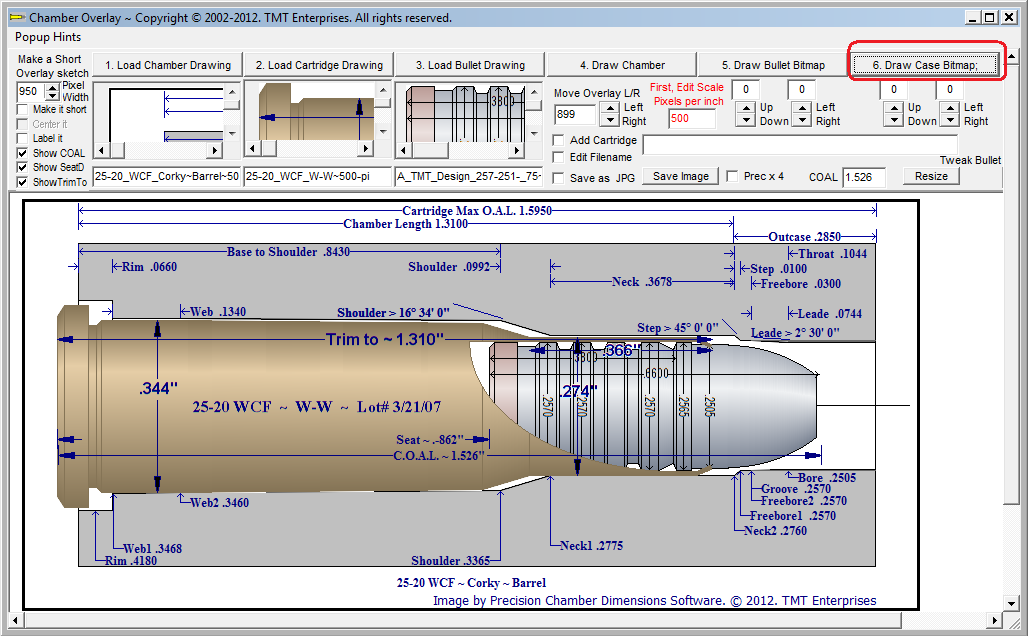Click the cartridge filename field 25-20_WCF_W-W~500-pi

(x=318, y=176)
